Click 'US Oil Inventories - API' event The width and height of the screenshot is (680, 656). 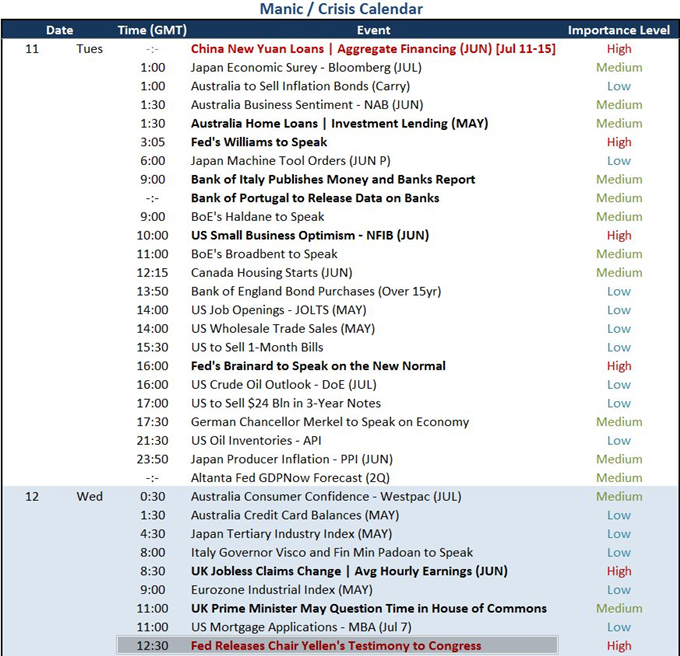pyautogui.click(x=256, y=441)
